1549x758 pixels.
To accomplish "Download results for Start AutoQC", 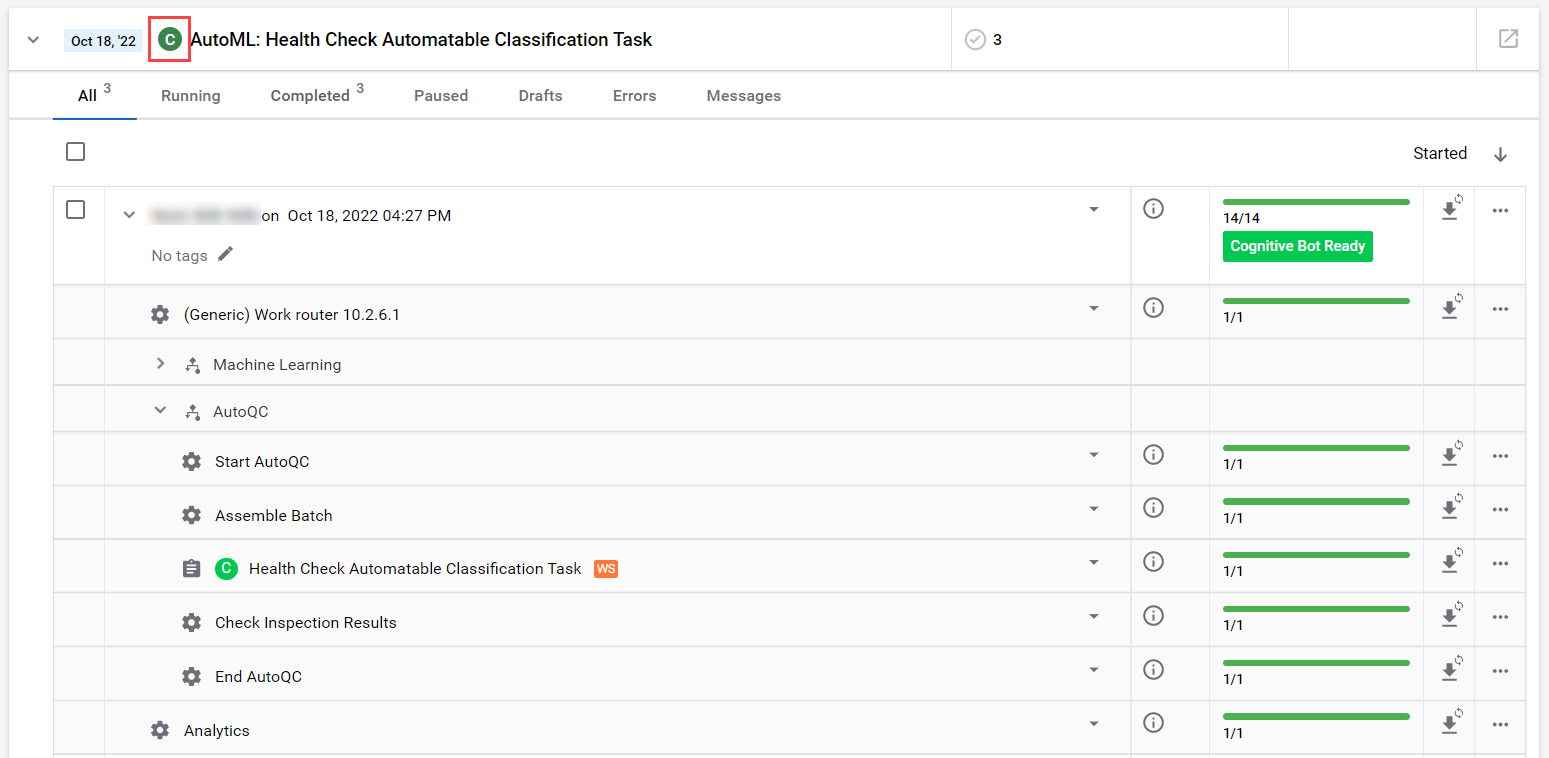I will [x=1449, y=455].
